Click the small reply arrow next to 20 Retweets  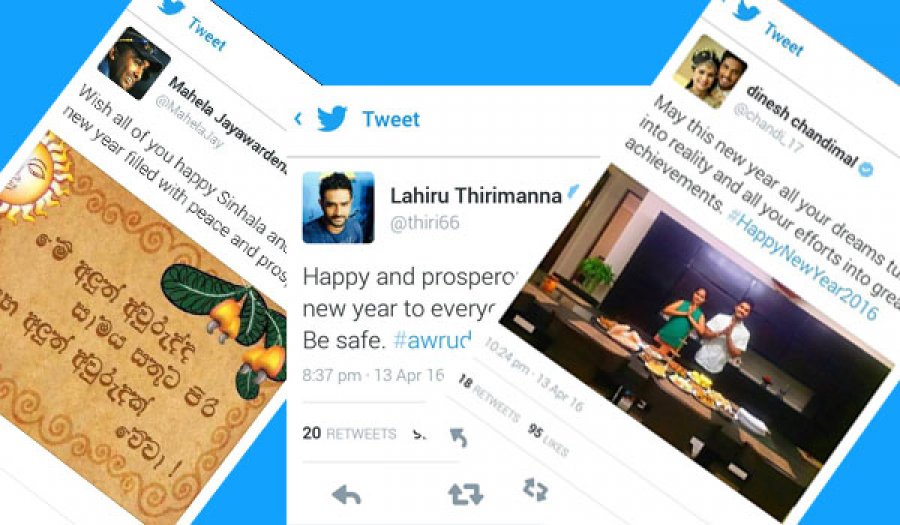pos(458,437)
